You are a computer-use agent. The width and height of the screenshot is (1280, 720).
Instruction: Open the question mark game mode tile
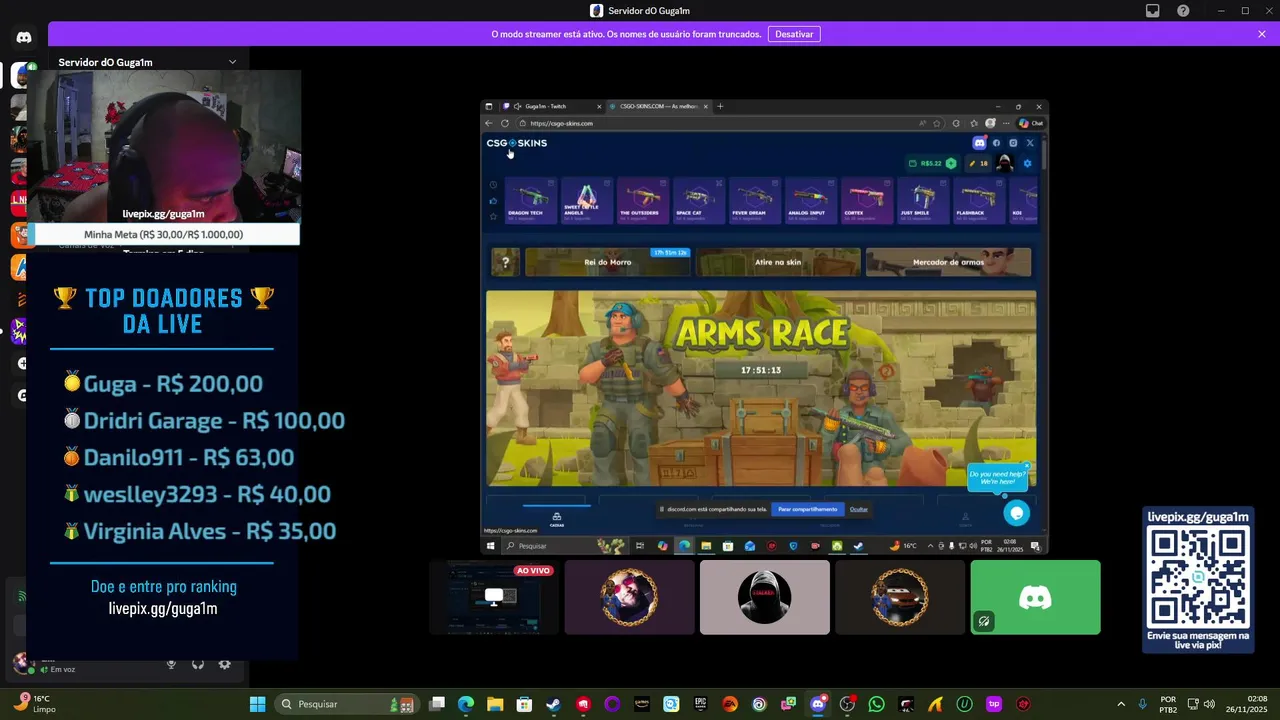click(505, 262)
